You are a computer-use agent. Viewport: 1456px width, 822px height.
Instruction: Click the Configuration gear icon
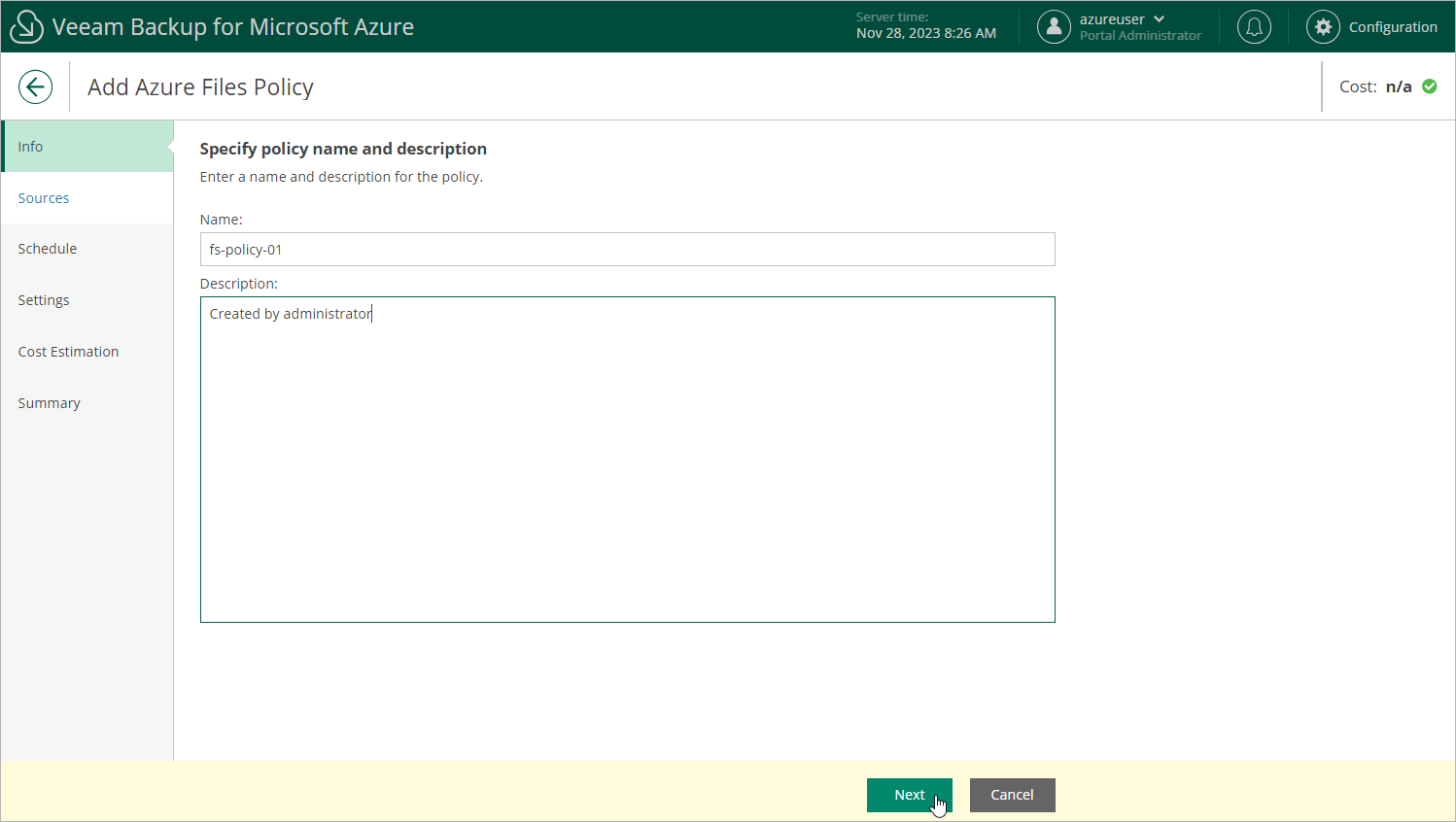[x=1323, y=26]
